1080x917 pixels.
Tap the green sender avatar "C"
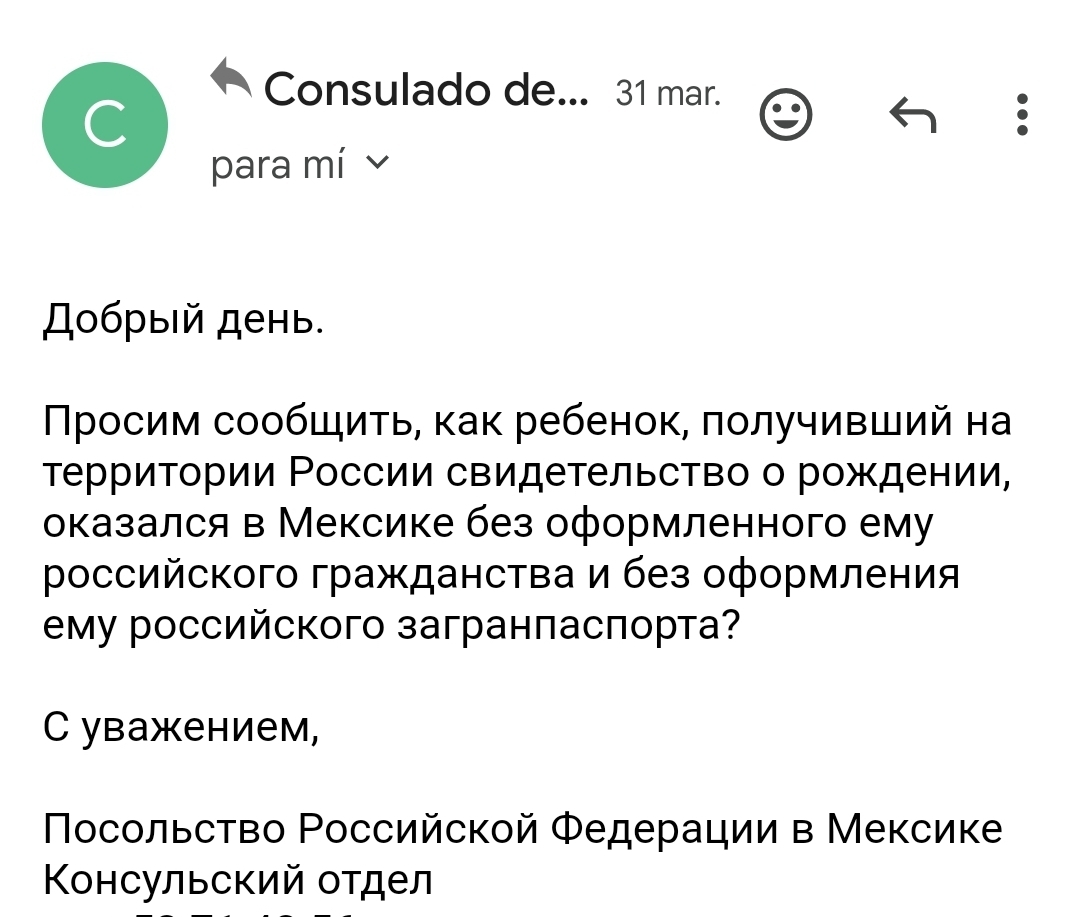click(104, 125)
